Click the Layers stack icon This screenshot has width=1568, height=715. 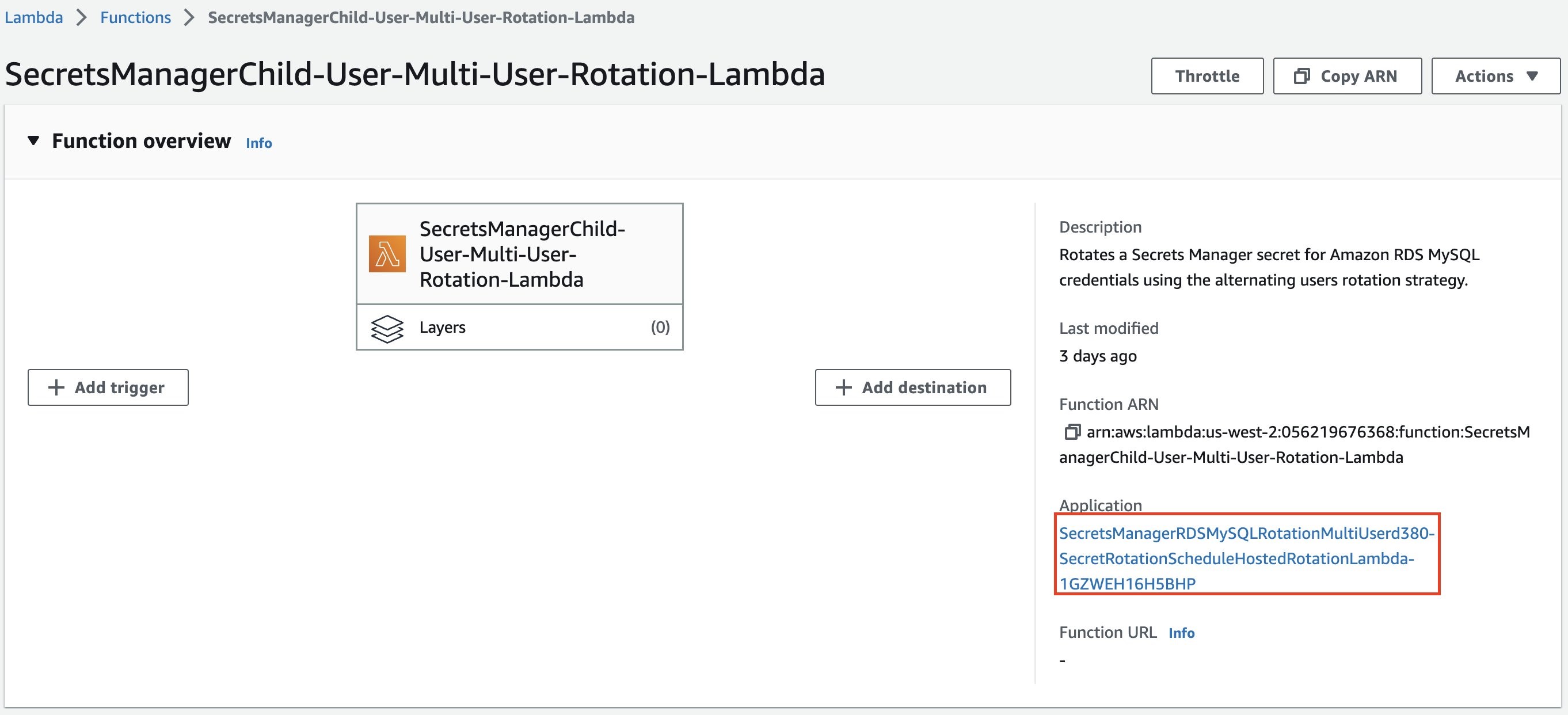click(x=387, y=329)
